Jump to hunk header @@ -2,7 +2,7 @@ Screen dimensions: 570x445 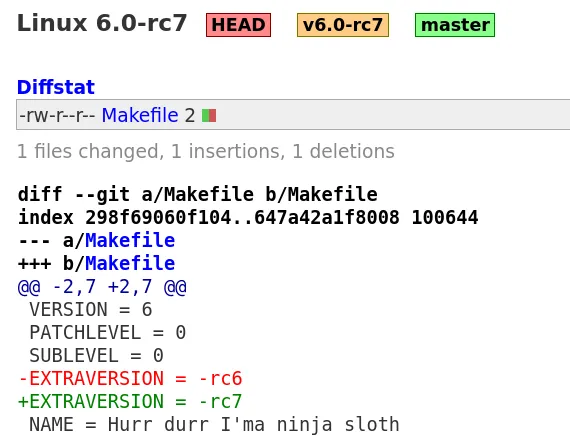[x=102, y=286]
